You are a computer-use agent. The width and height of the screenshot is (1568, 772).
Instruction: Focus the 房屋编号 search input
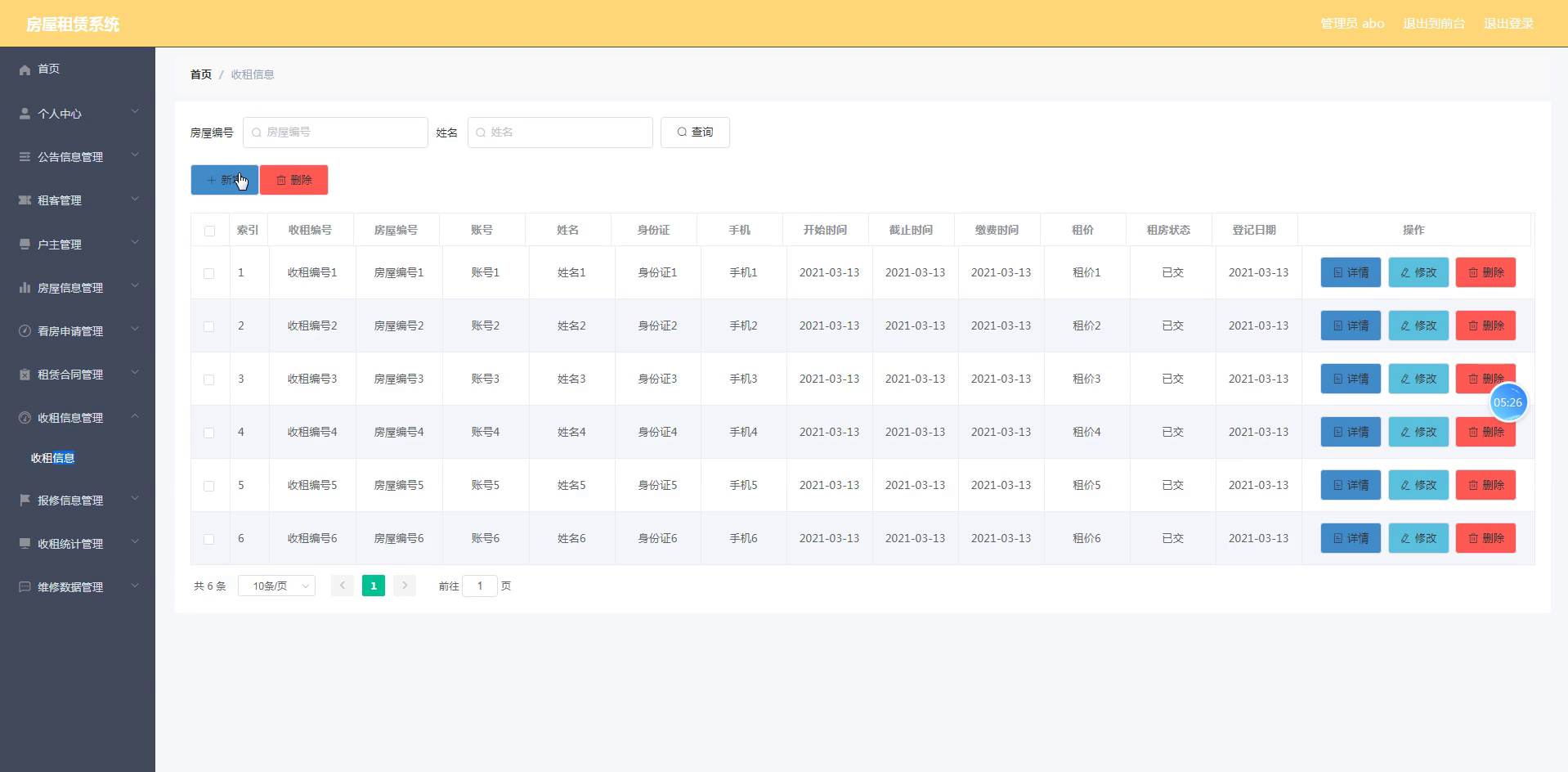(x=335, y=132)
